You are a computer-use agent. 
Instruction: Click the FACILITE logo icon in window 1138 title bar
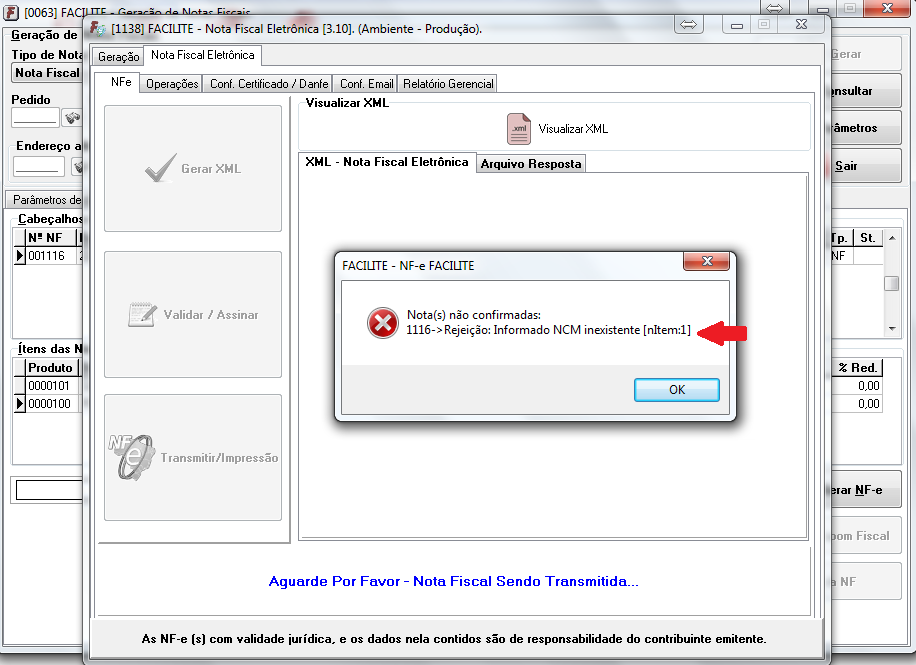point(98,28)
